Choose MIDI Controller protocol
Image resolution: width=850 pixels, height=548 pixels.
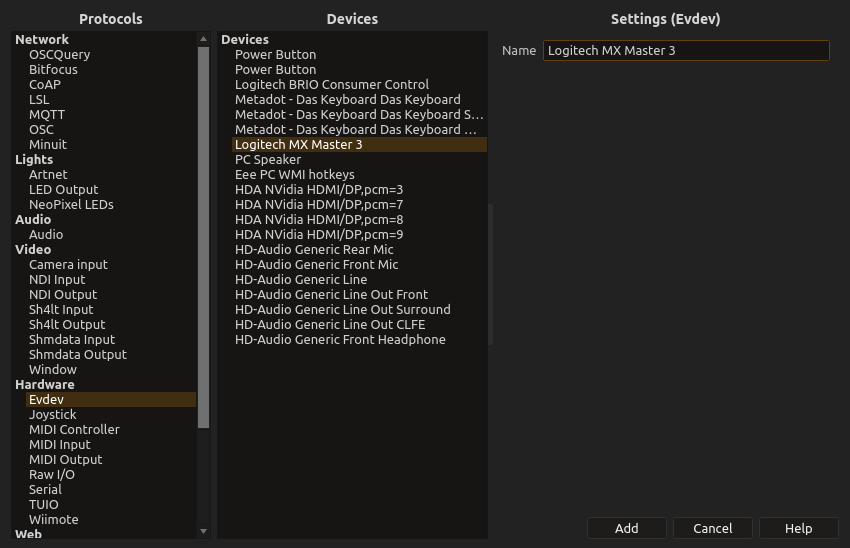click(x=74, y=429)
